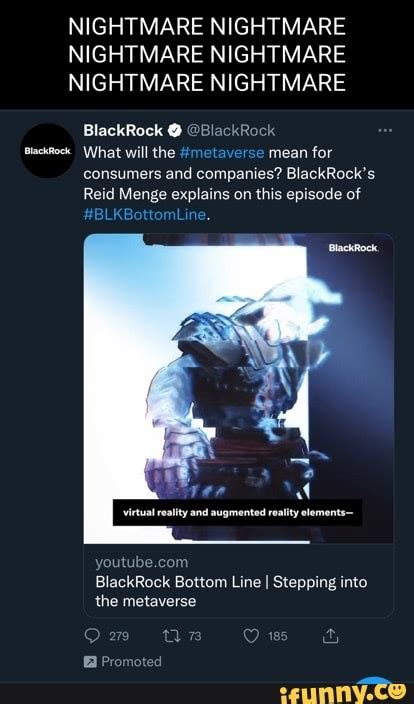Like the tweet with the heart icon

pos(251,636)
